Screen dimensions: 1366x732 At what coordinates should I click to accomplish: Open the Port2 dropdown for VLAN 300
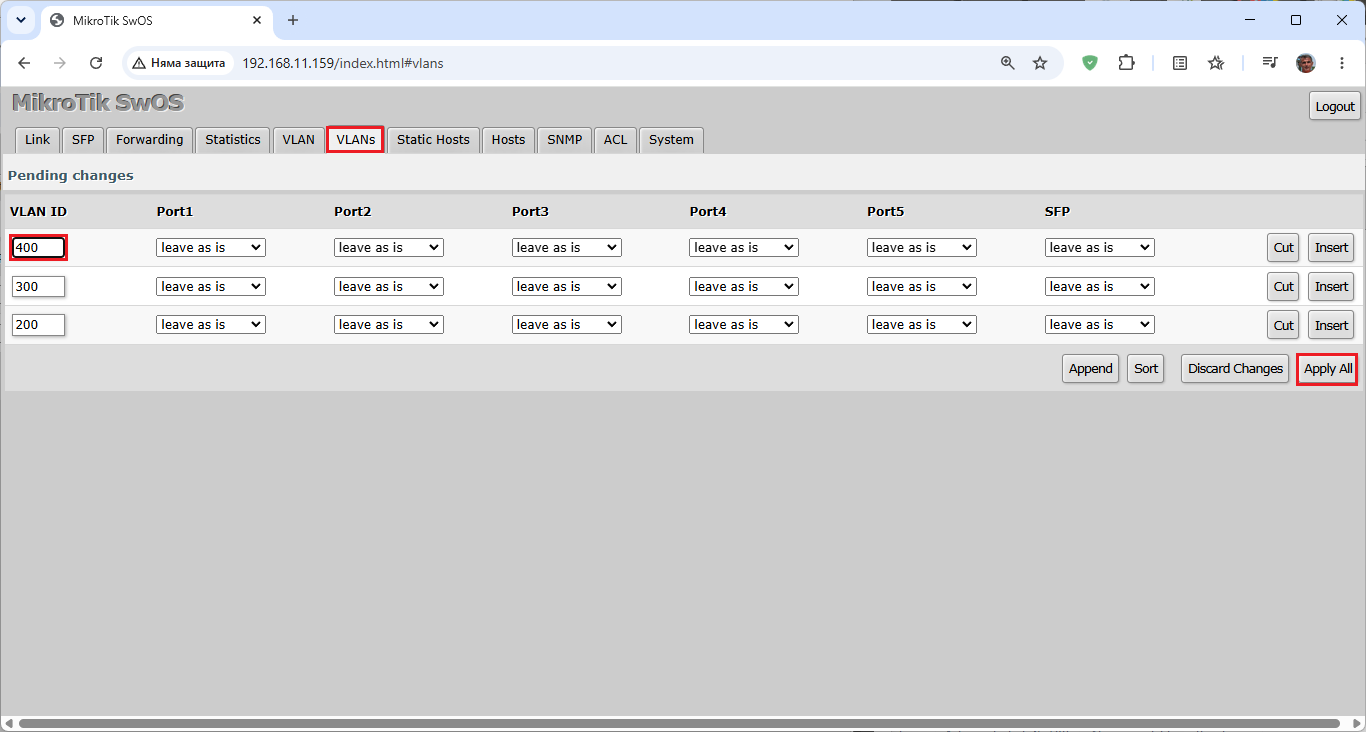(389, 287)
